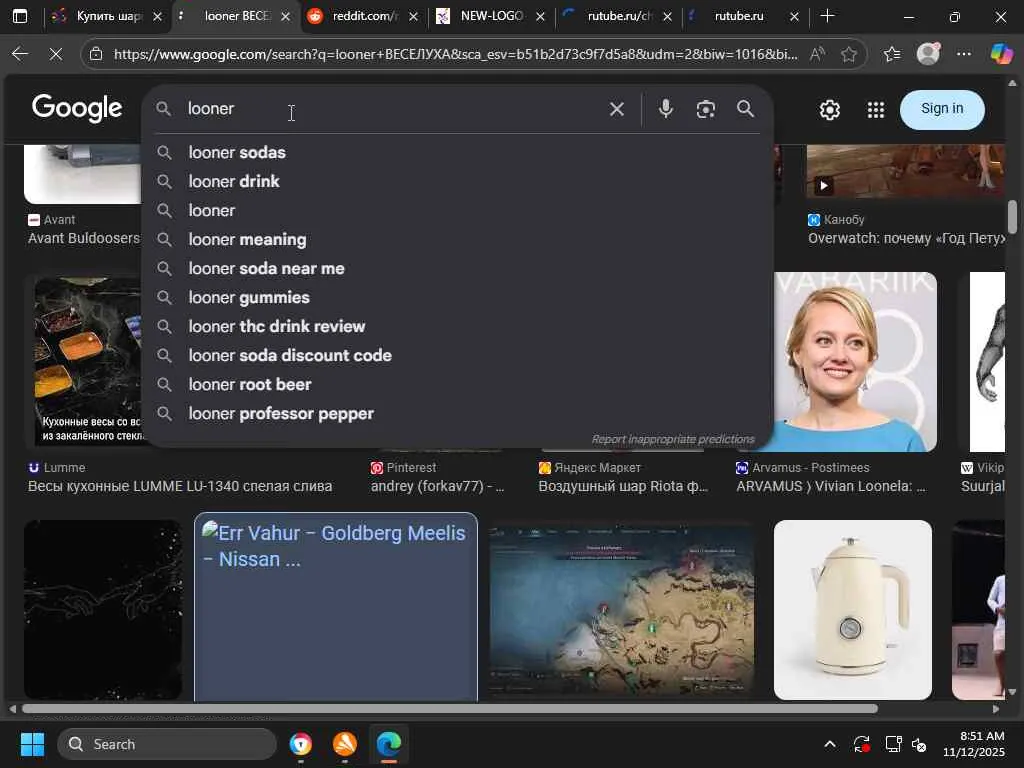Clear the search box text

pos(617,109)
